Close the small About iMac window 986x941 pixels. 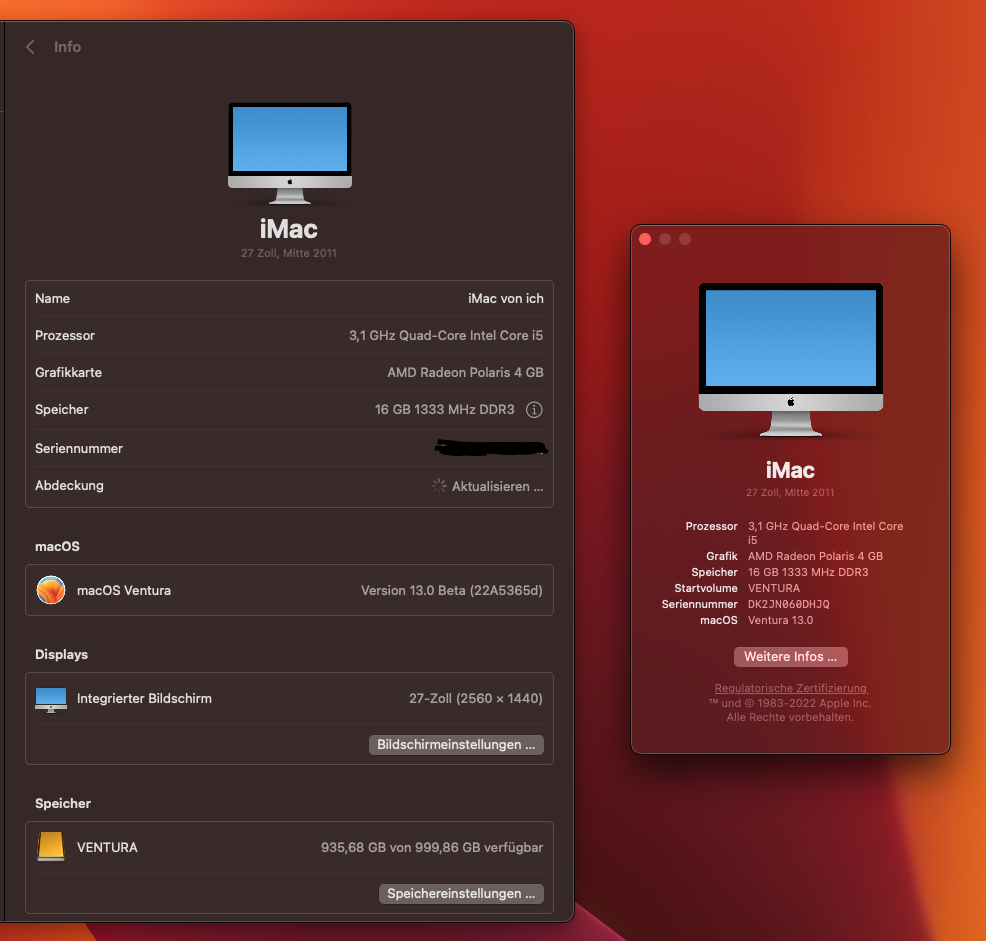click(645, 239)
